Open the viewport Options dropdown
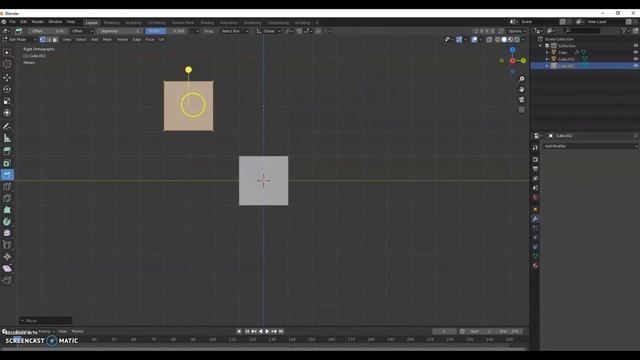This screenshot has height=360, width=640. pos(517,31)
